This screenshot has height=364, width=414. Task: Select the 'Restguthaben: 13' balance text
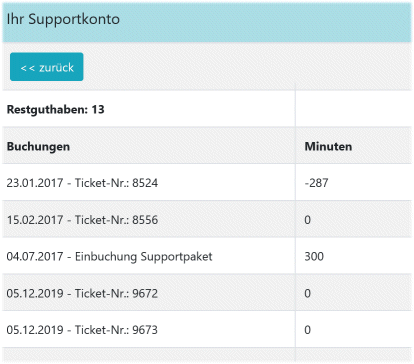(x=55, y=109)
